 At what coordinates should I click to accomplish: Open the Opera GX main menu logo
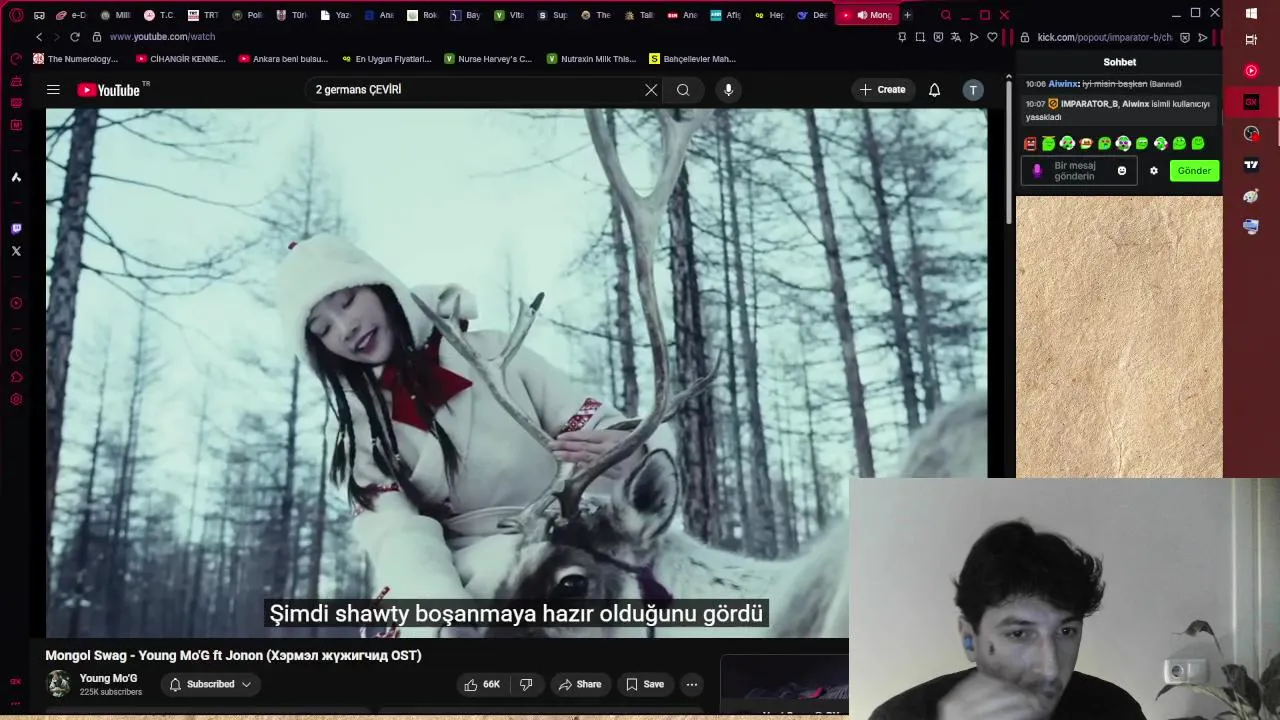point(16,15)
